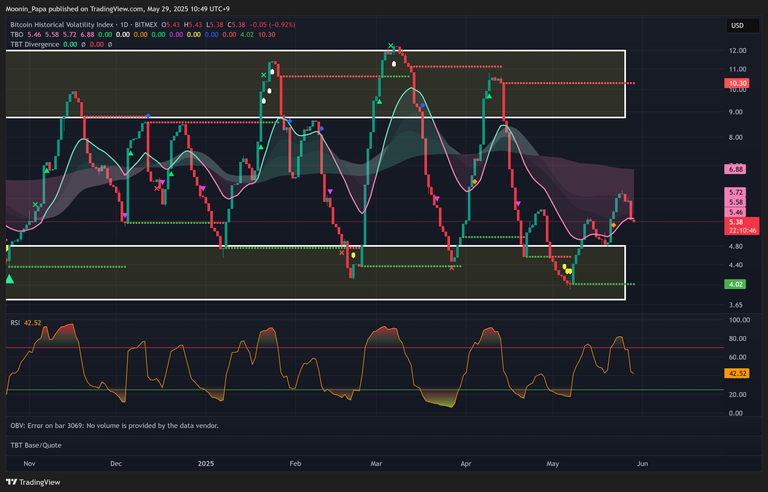Click the Feb label on the time axis
Viewport: 768px width, 492px height.
coord(295,463)
